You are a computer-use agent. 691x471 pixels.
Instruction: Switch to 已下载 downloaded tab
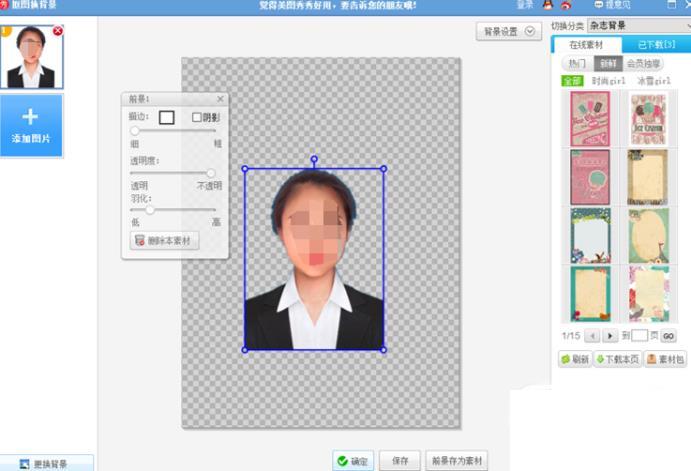tap(656, 45)
